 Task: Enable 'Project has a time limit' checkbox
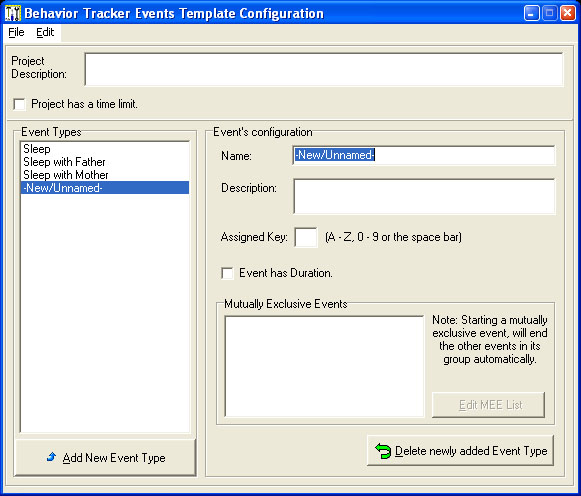19,104
